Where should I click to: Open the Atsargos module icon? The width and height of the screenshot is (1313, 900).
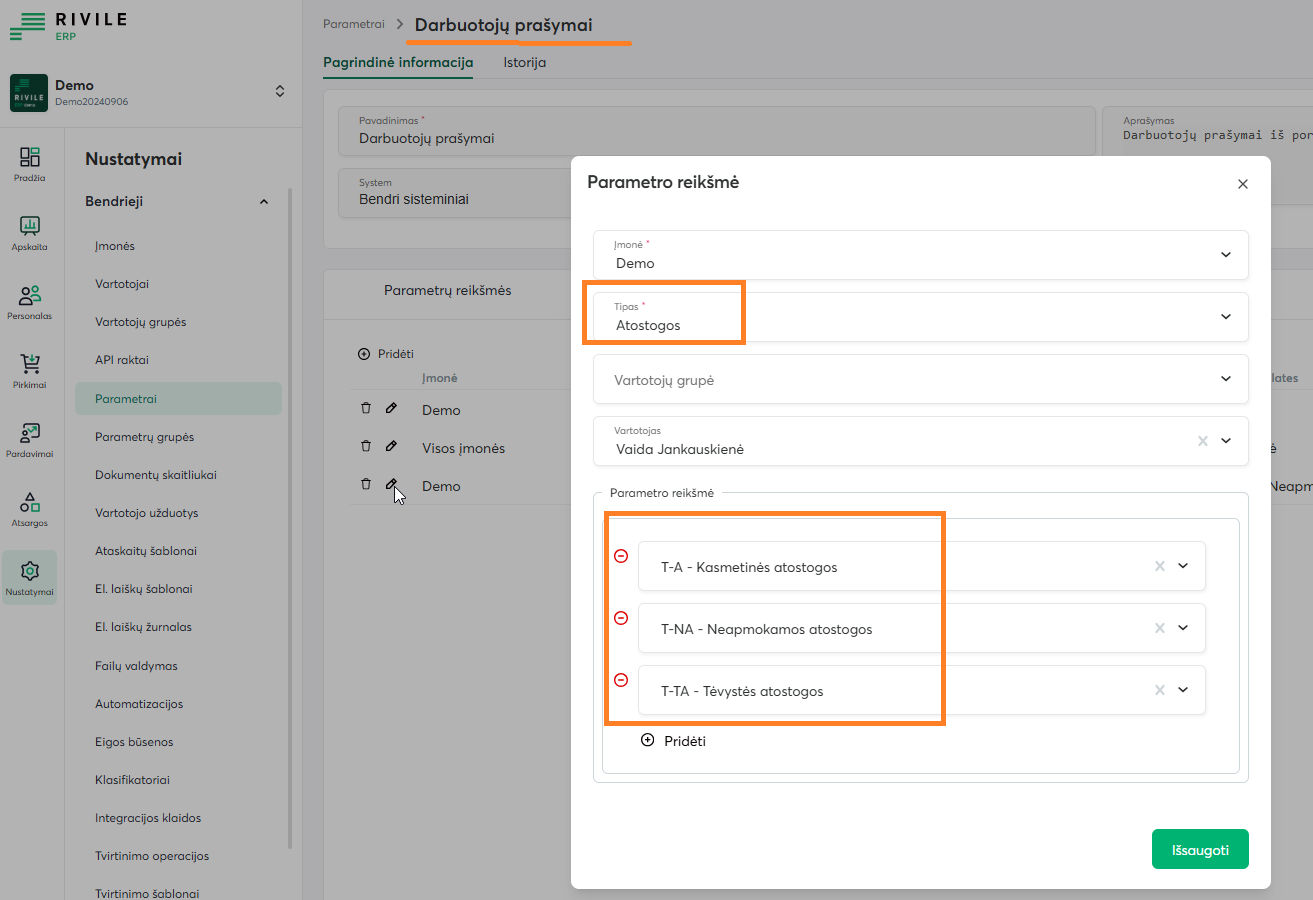point(30,508)
